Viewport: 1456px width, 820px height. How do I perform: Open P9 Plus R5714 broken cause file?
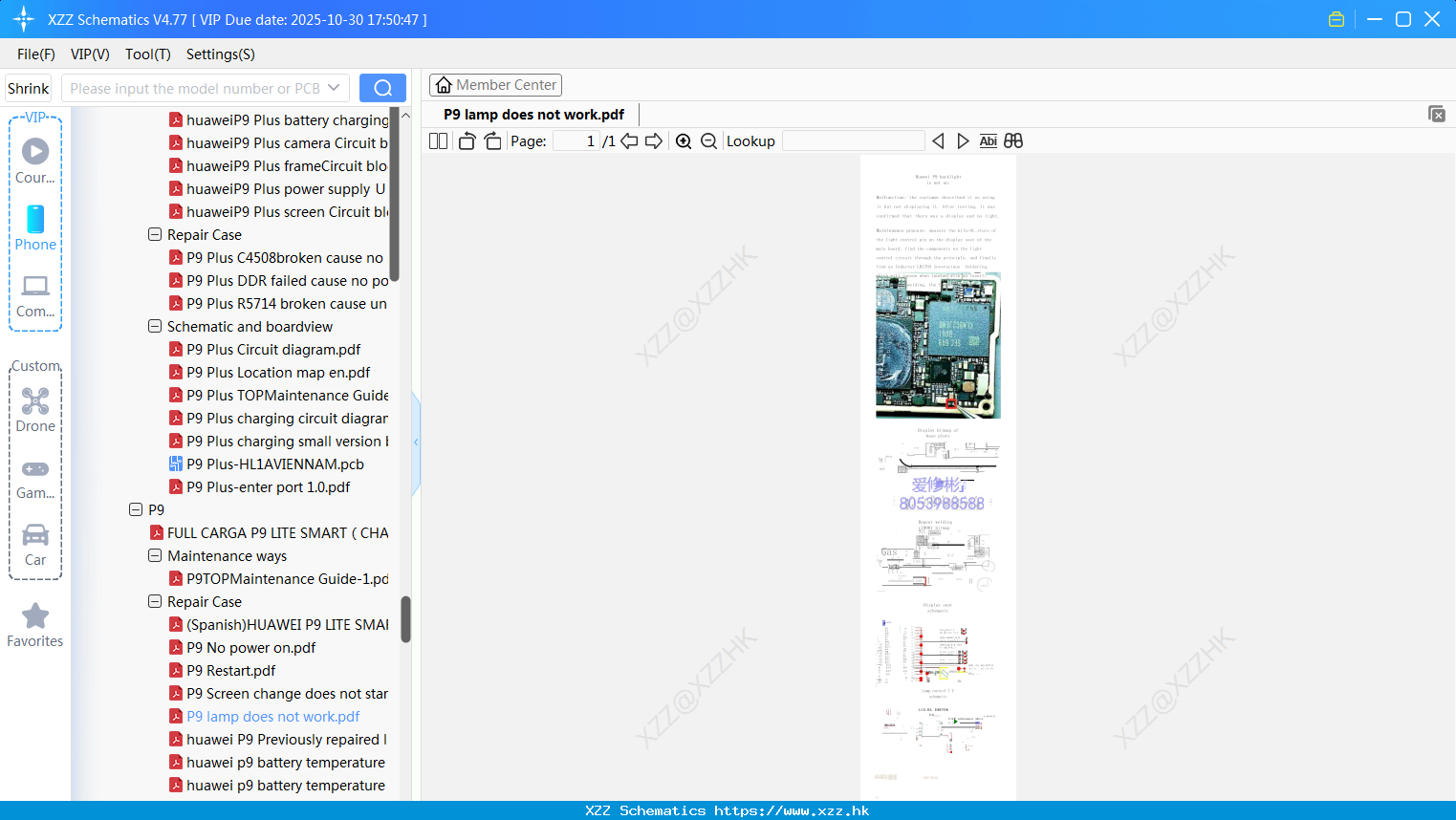tap(287, 303)
